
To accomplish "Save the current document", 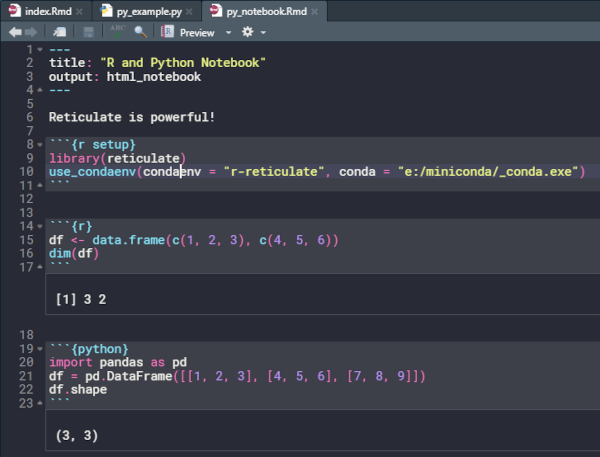I will tap(88, 32).
